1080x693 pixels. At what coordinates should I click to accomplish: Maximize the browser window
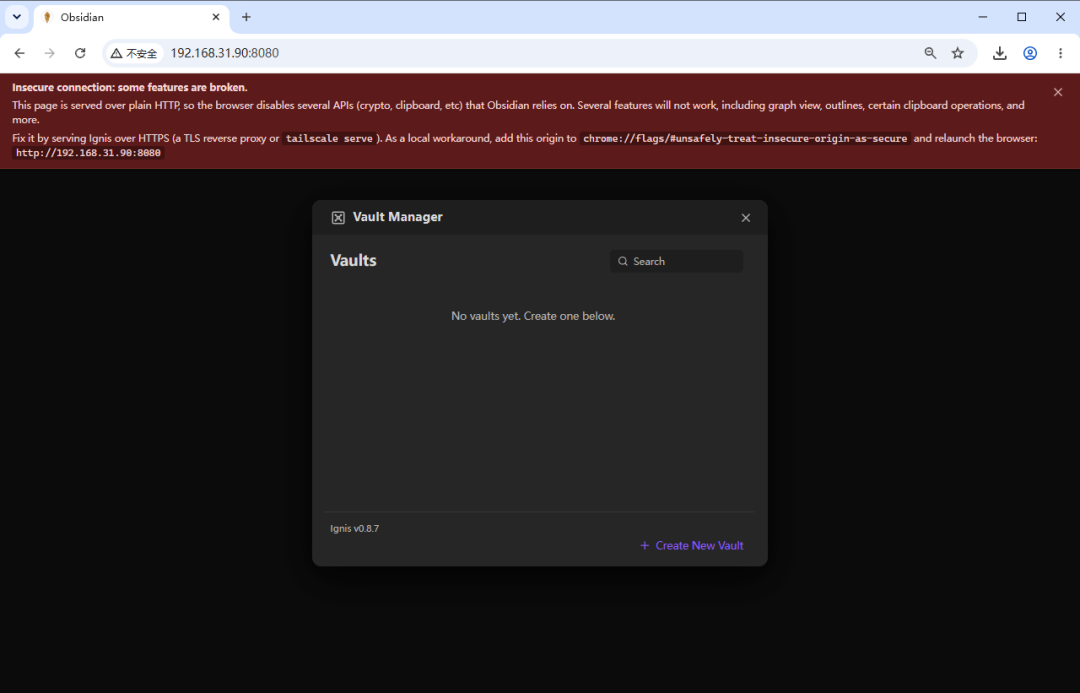(1021, 17)
